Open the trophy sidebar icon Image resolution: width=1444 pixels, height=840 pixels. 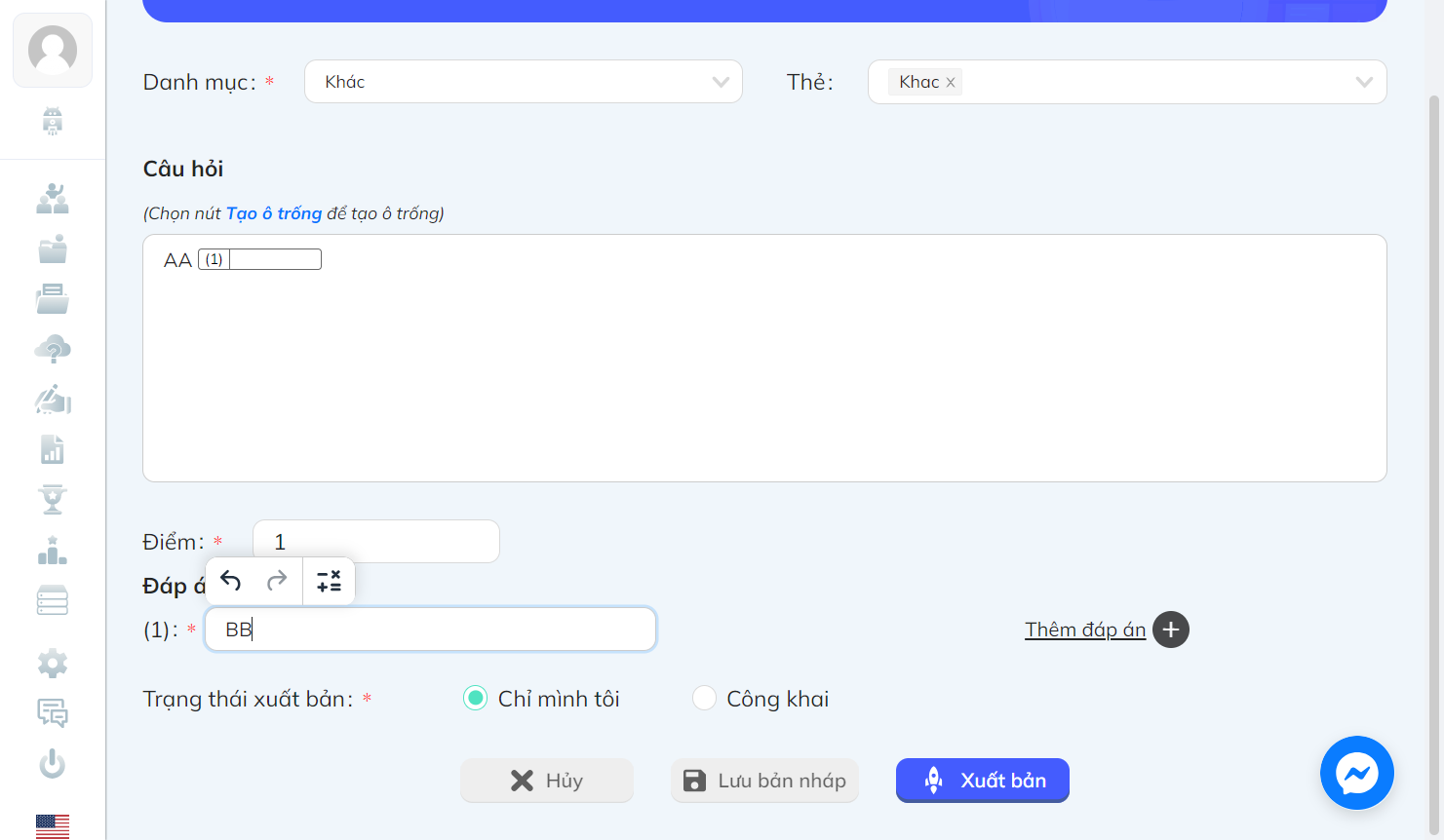(x=53, y=499)
